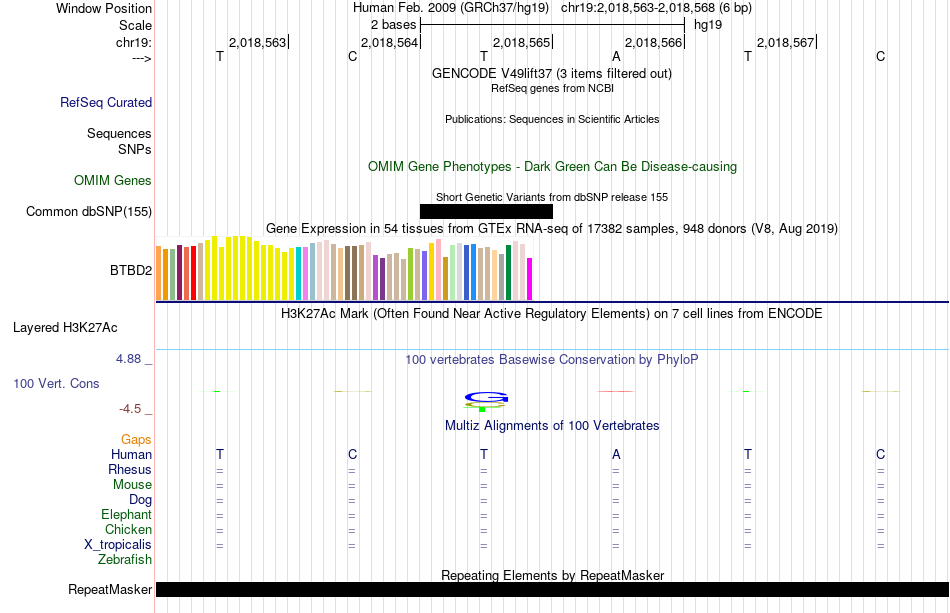Click base A in the Human alignment row
The width and height of the screenshot is (950, 613).
[x=616, y=454]
